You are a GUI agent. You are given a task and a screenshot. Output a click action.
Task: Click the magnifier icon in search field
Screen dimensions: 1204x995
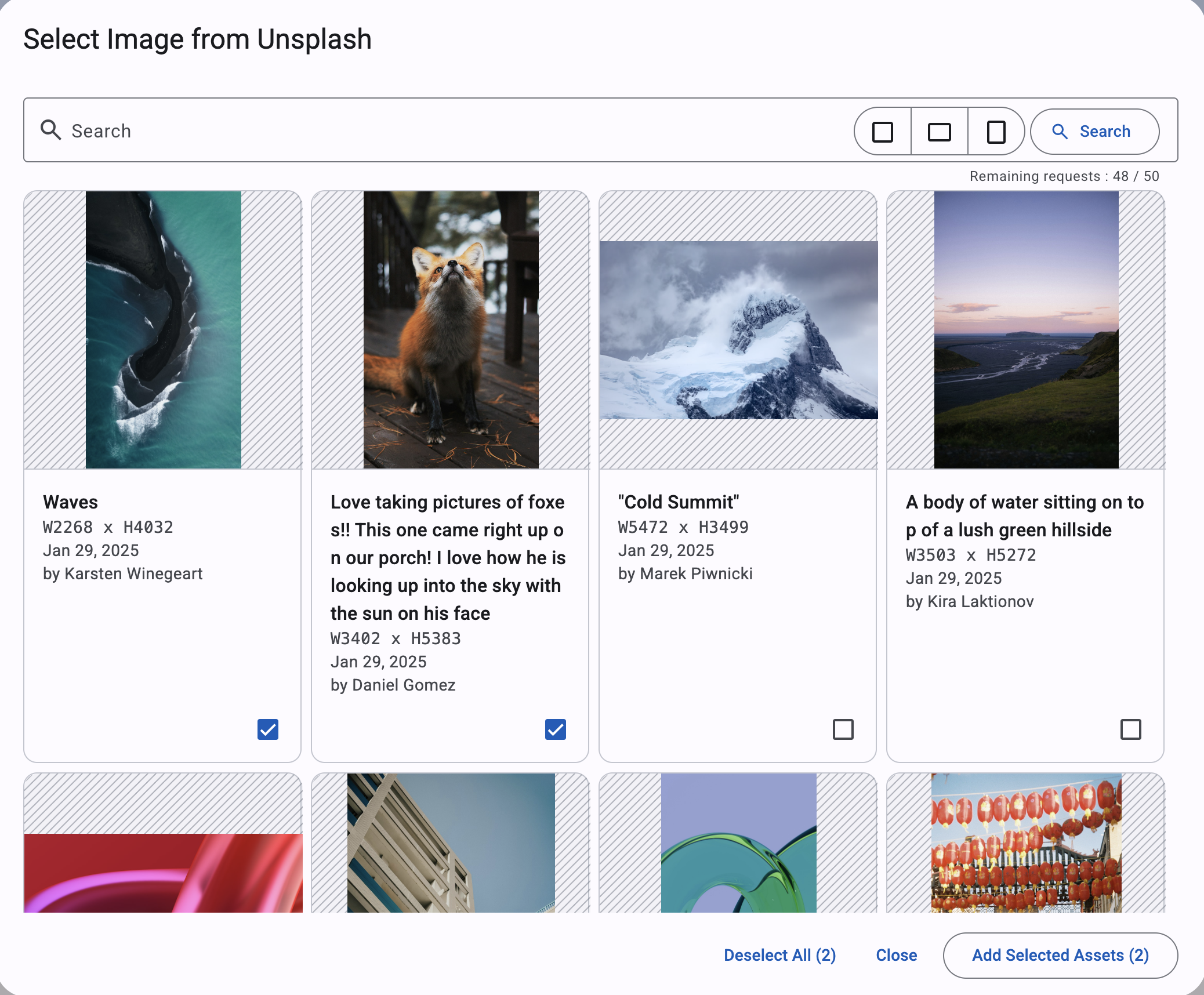(51, 130)
